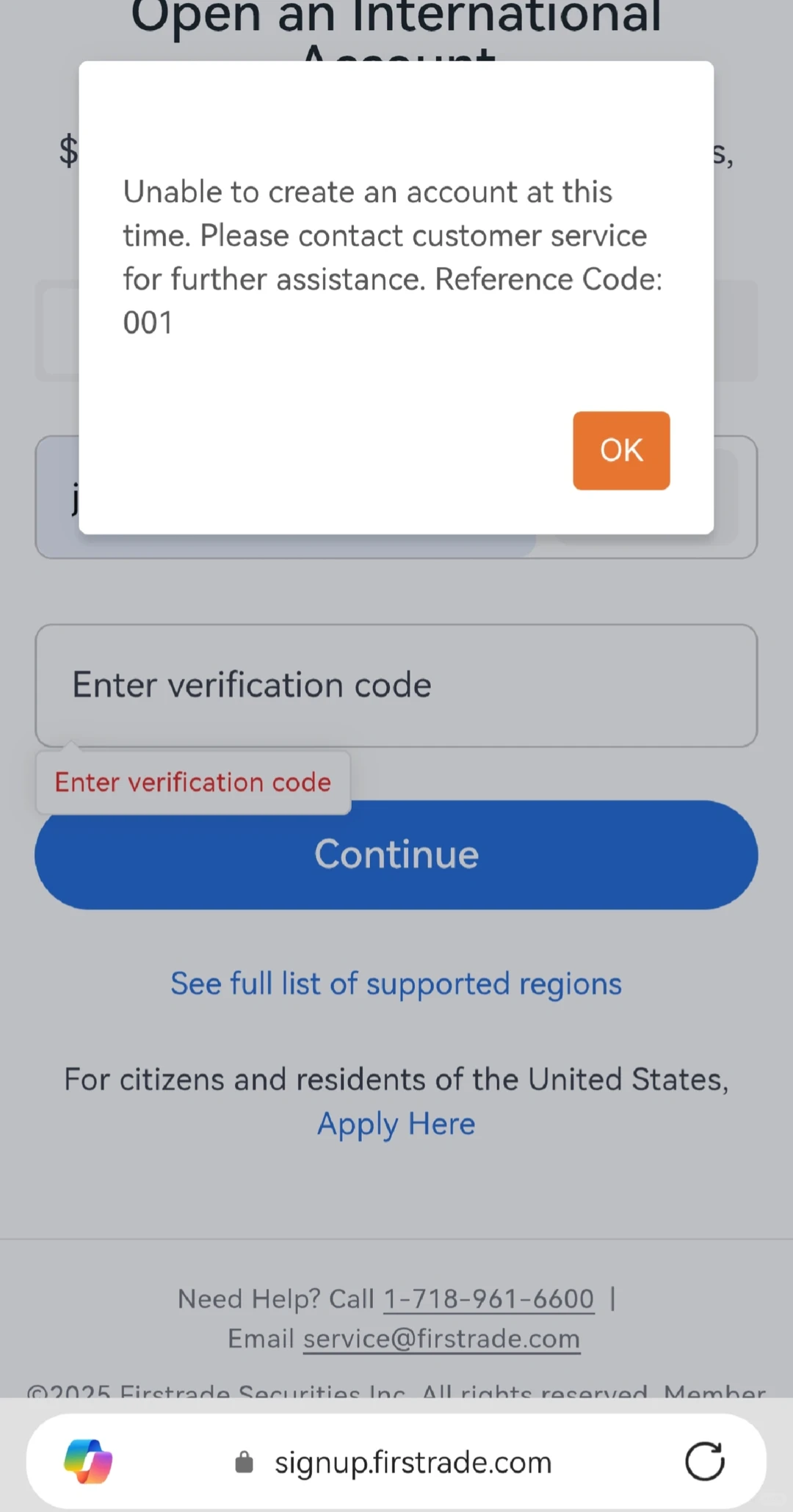Focus the Enter verification code input field

[396, 686]
